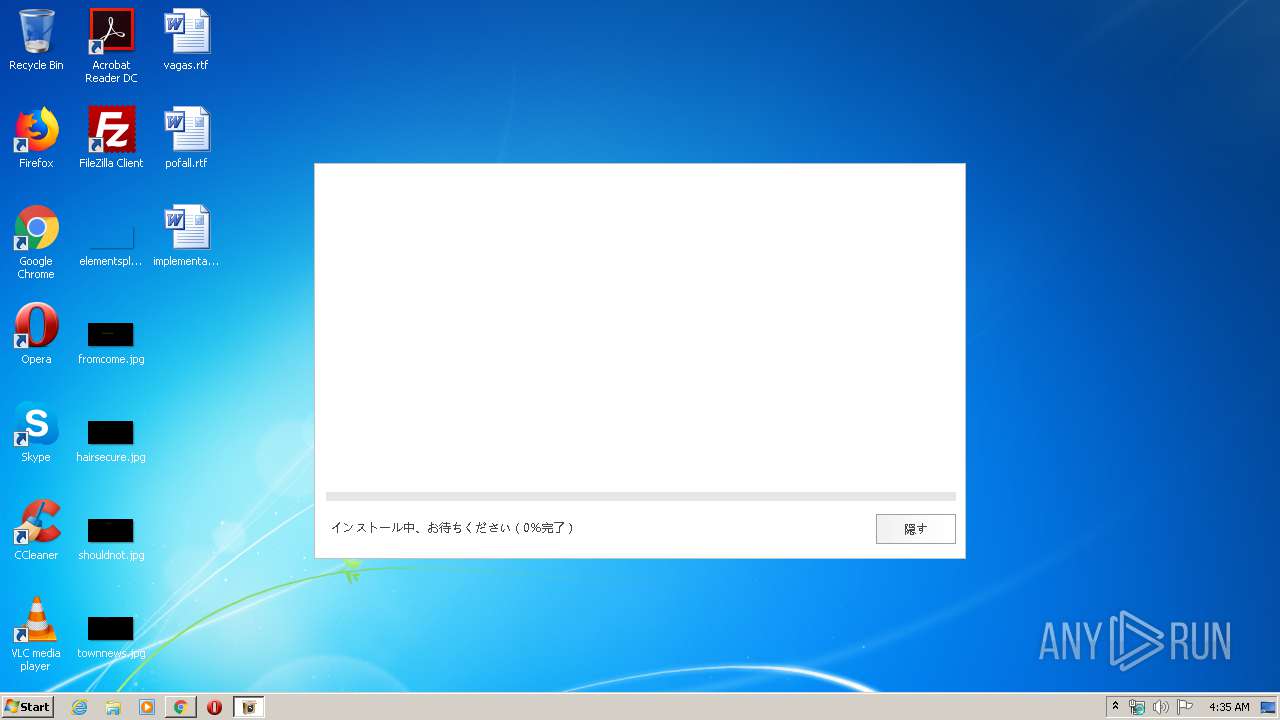The height and width of the screenshot is (720, 1280).
Task: Launch CCleaner desktop shortcut
Action: [x=36, y=530]
